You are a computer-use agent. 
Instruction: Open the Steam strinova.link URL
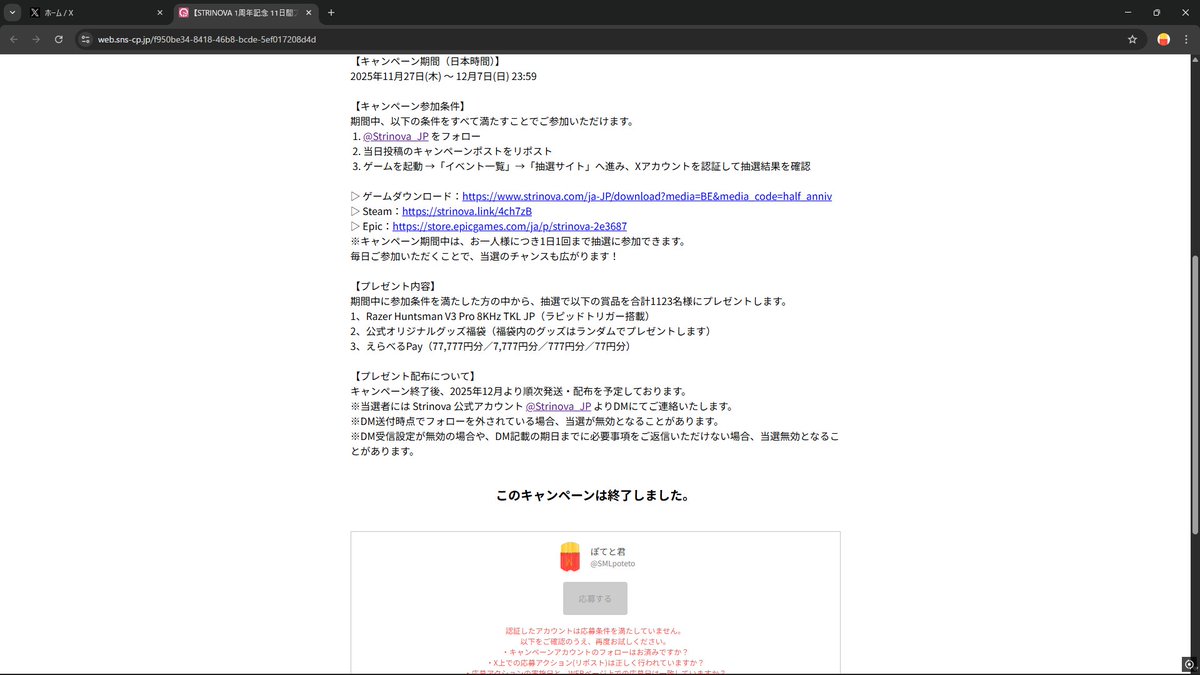pos(467,211)
